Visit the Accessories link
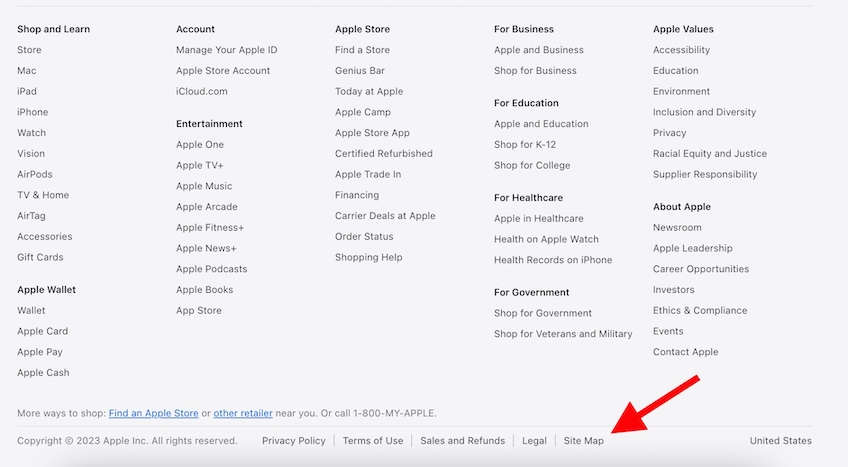Viewport: 848px width, 467px height. click(44, 237)
